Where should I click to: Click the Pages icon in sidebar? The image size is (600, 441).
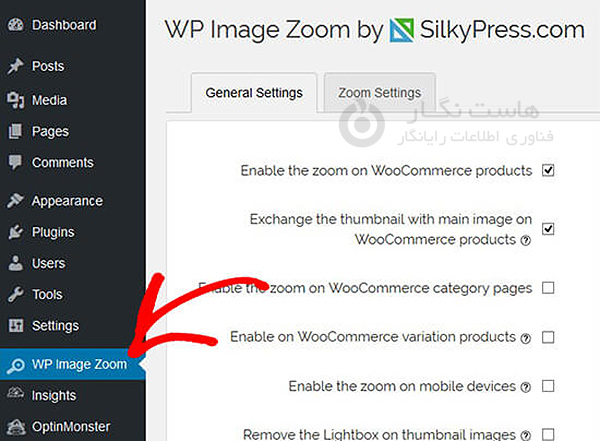(x=15, y=131)
